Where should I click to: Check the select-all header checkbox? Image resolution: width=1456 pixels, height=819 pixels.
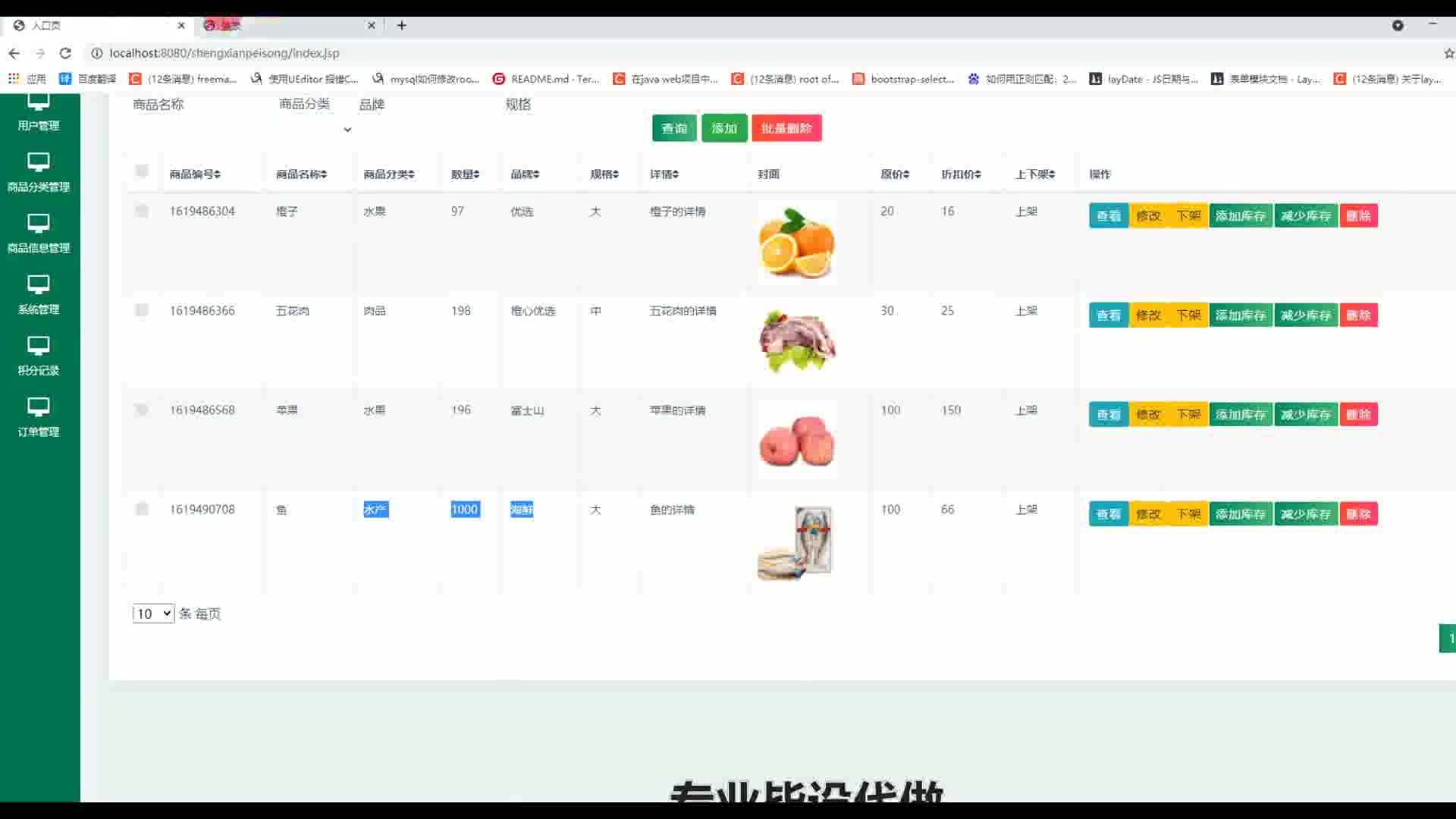click(142, 171)
